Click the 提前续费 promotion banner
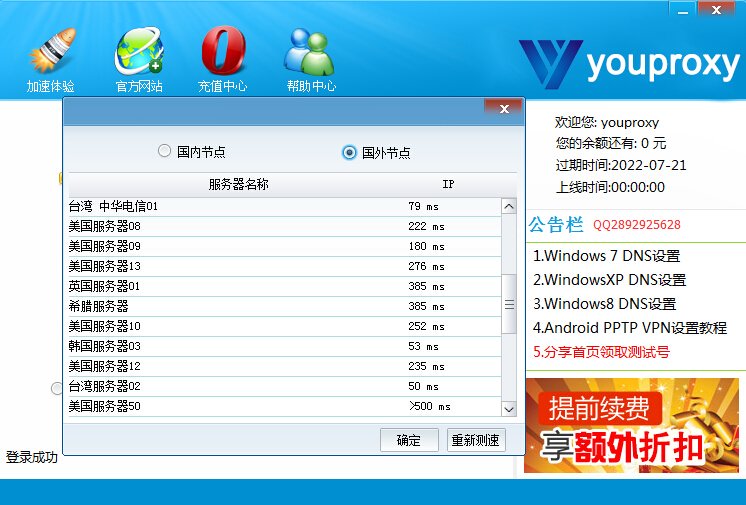 [x=632, y=425]
